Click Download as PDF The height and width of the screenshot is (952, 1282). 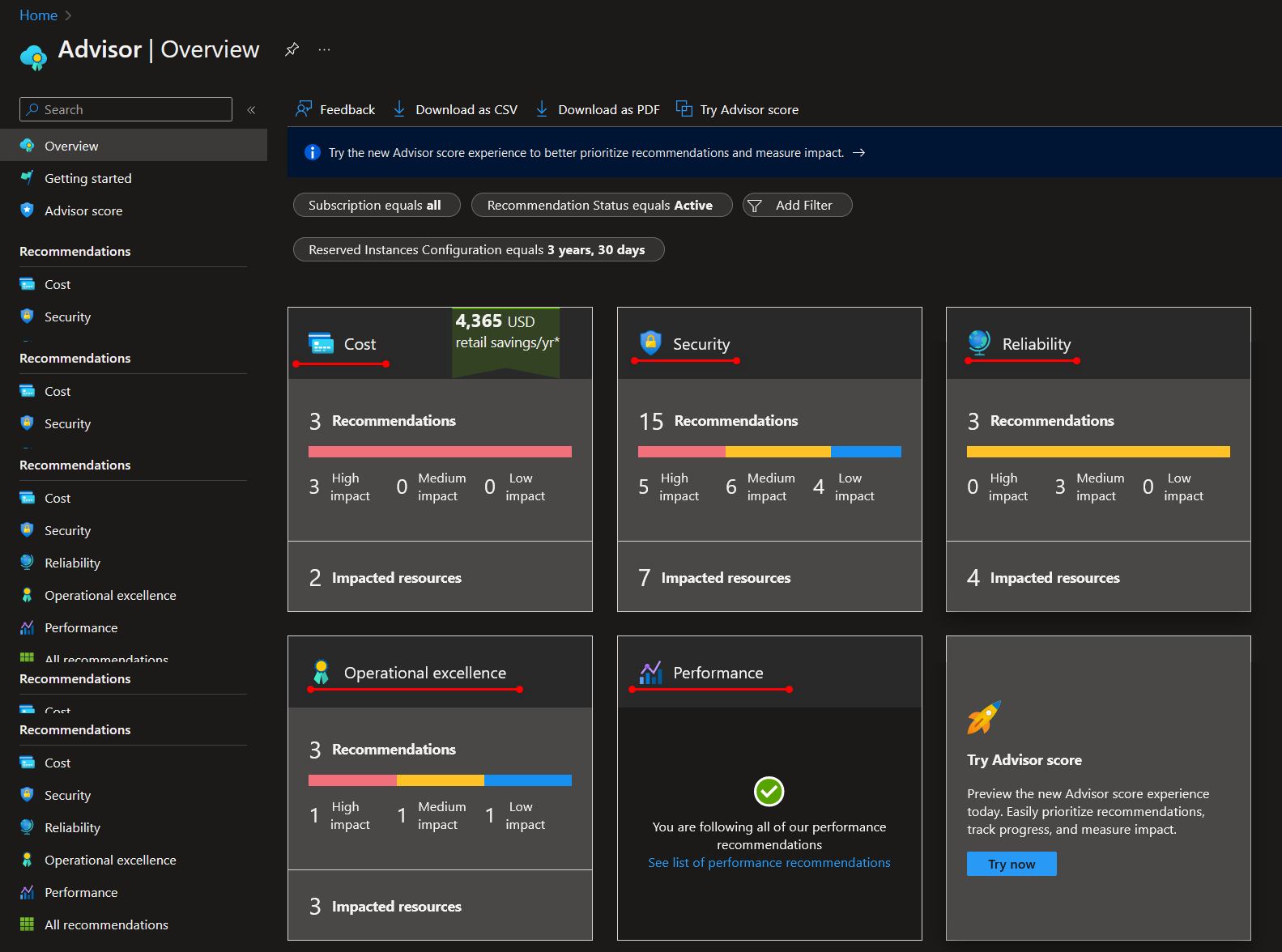point(598,109)
